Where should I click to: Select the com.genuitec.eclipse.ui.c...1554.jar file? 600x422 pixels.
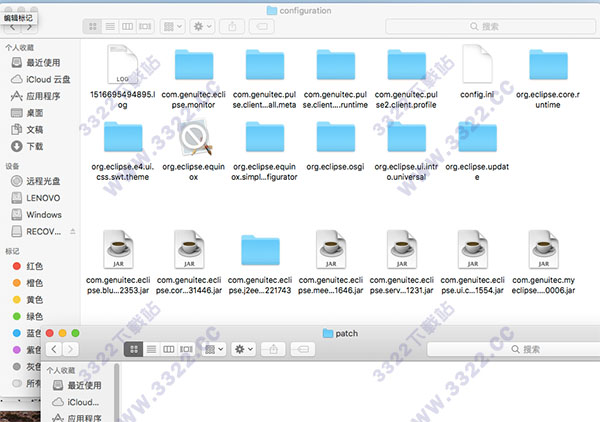[473, 249]
